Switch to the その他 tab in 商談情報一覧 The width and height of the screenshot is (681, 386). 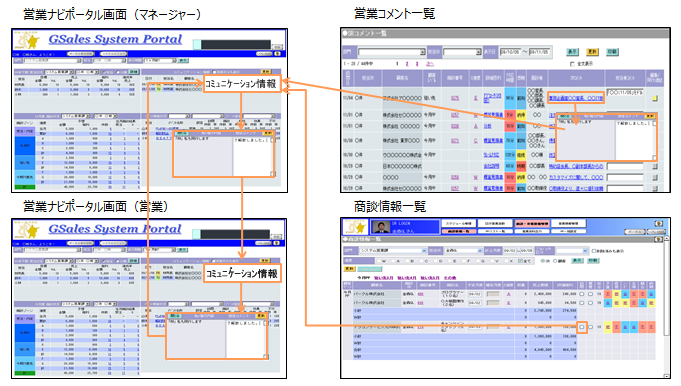[x=450, y=278]
